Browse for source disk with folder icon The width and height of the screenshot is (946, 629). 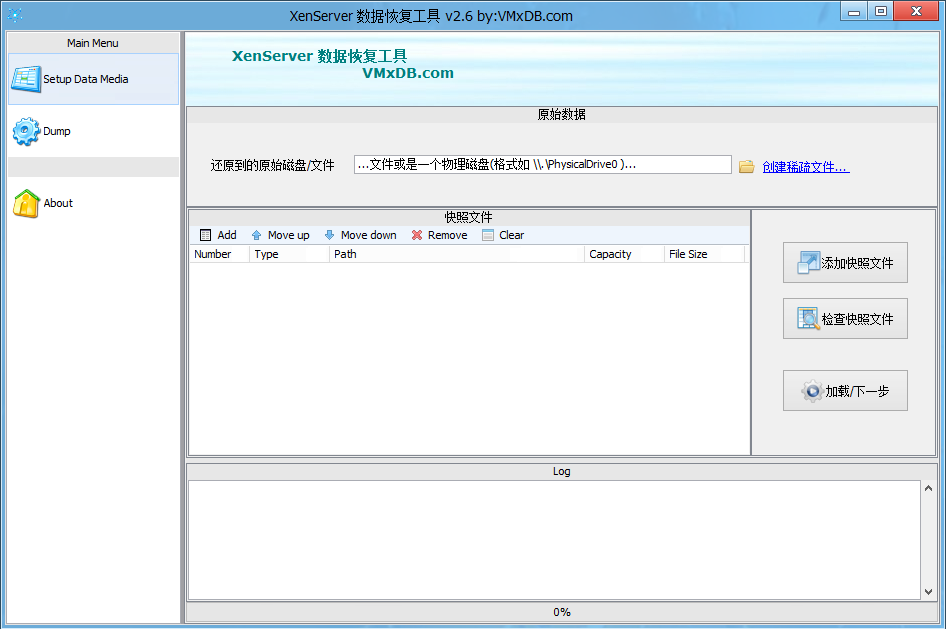pyautogui.click(x=746, y=166)
